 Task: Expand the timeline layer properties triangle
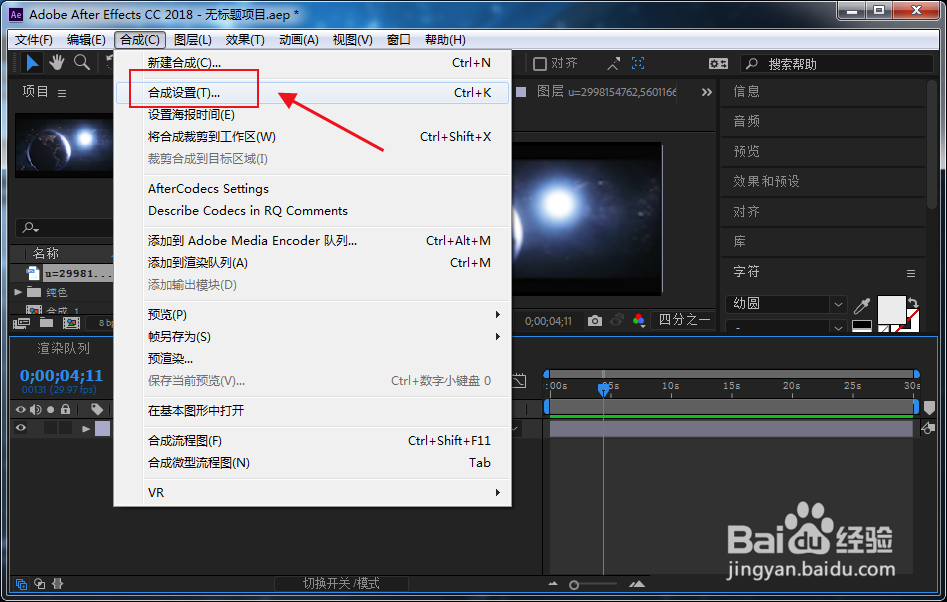coord(86,429)
